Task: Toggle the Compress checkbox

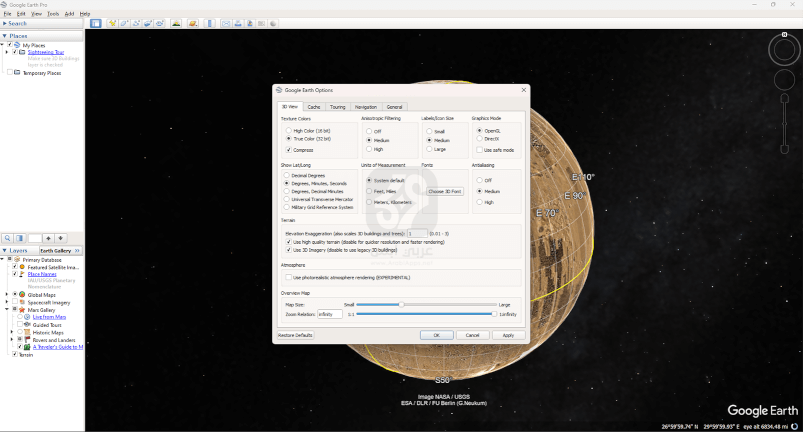Action: (x=289, y=150)
